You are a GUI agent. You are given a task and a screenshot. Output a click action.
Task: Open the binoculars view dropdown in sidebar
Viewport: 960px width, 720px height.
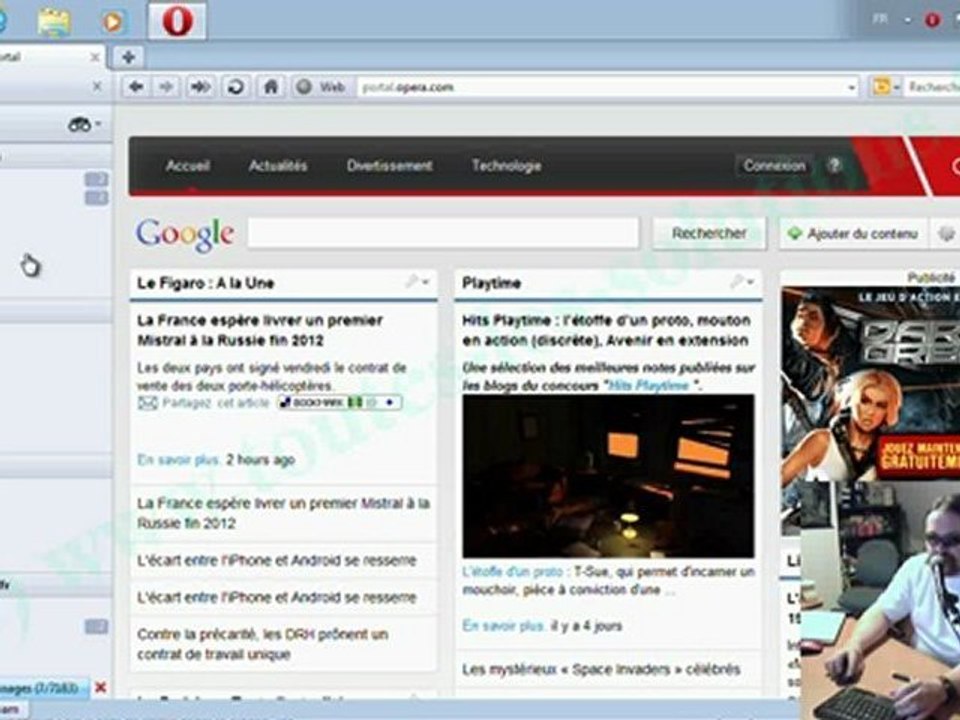(x=84, y=125)
